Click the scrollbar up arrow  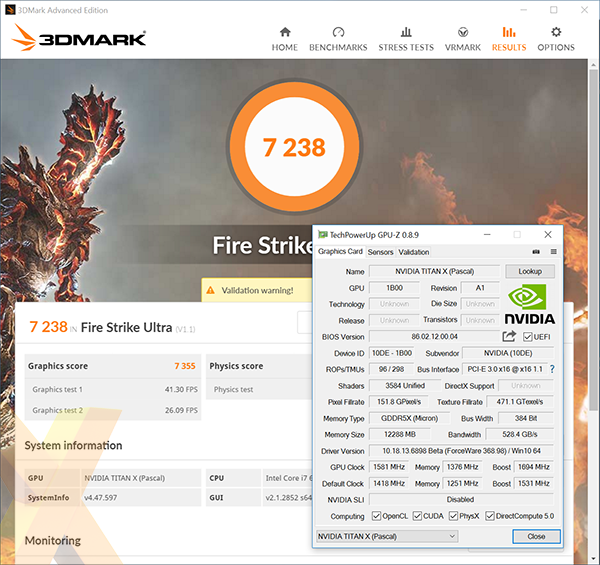pos(593,64)
